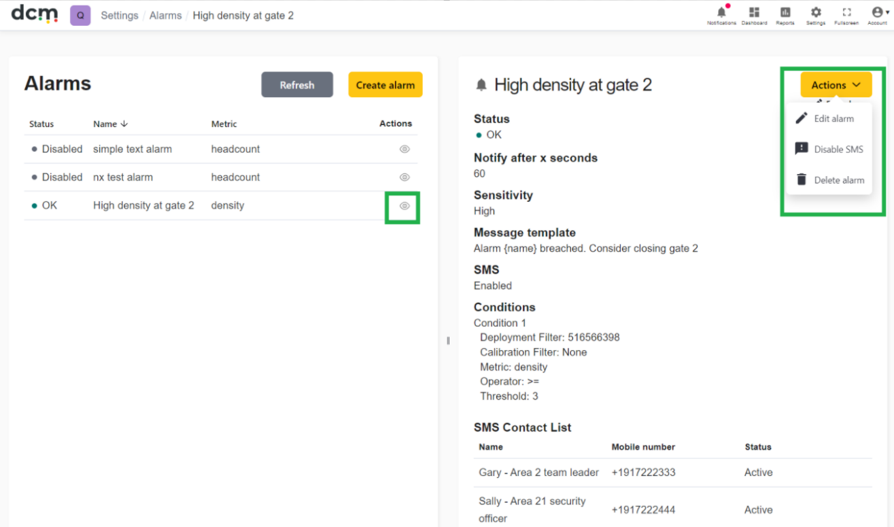Go to Alarms breadcrumb link

click(165, 15)
